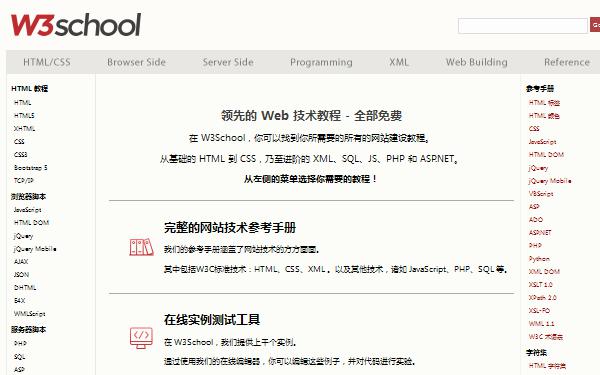Select the Programming navigation tab
The width and height of the screenshot is (600, 375).
tap(321, 62)
